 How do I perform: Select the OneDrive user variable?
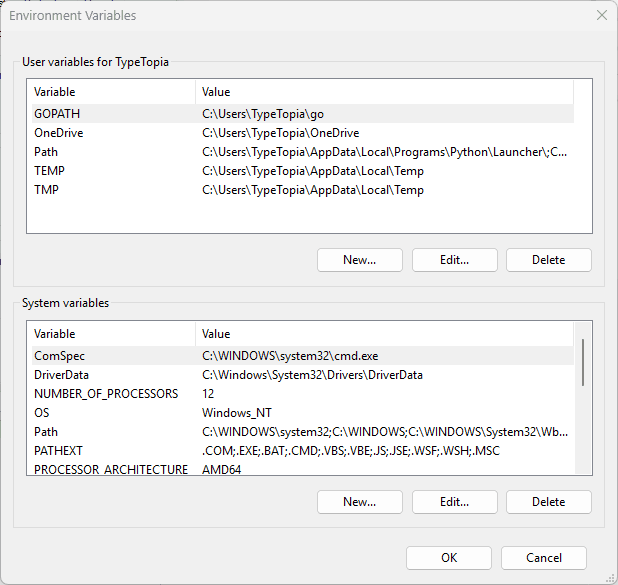pos(58,133)
